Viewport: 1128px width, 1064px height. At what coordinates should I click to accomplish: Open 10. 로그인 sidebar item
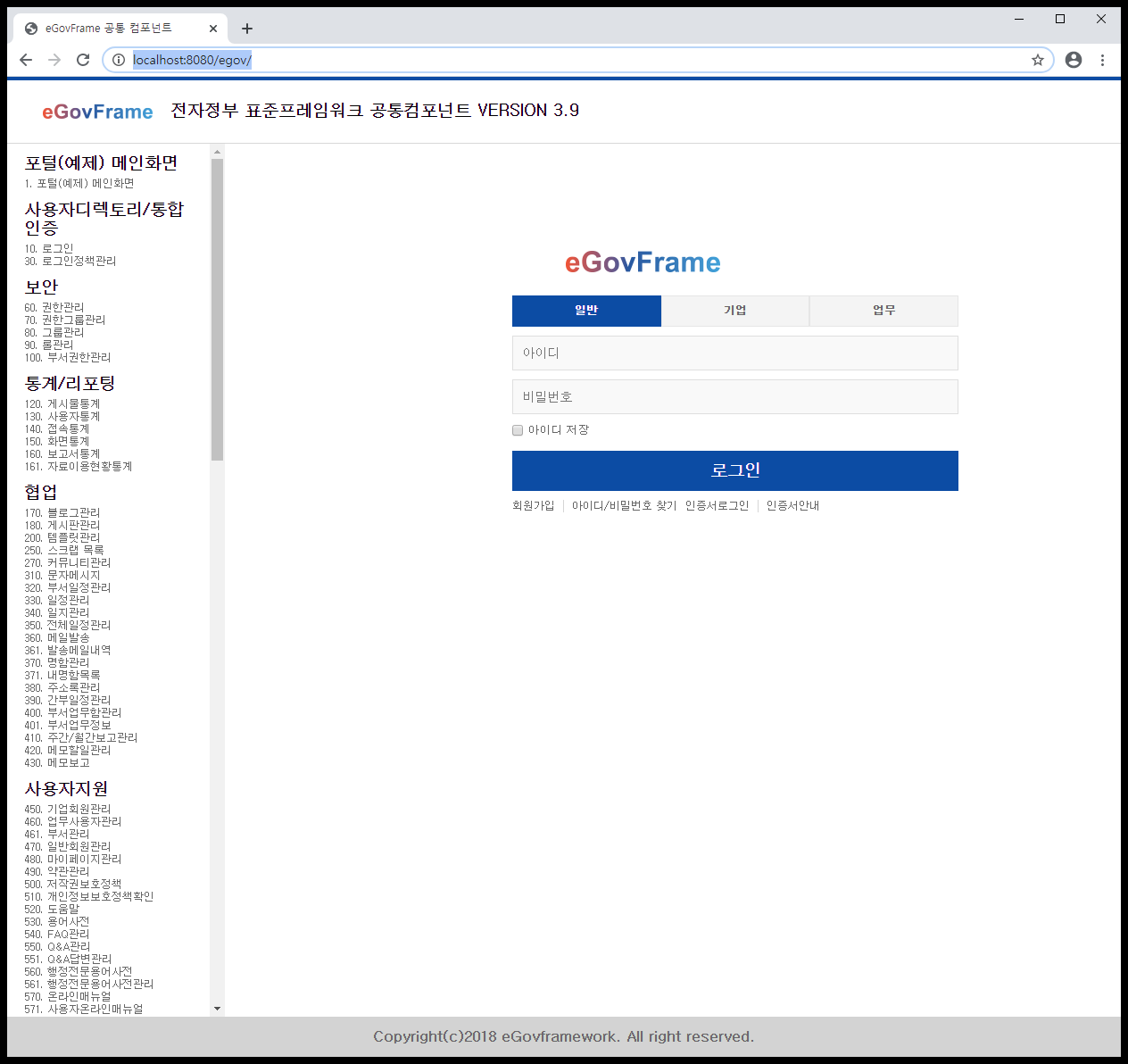(x=49, y=248)
